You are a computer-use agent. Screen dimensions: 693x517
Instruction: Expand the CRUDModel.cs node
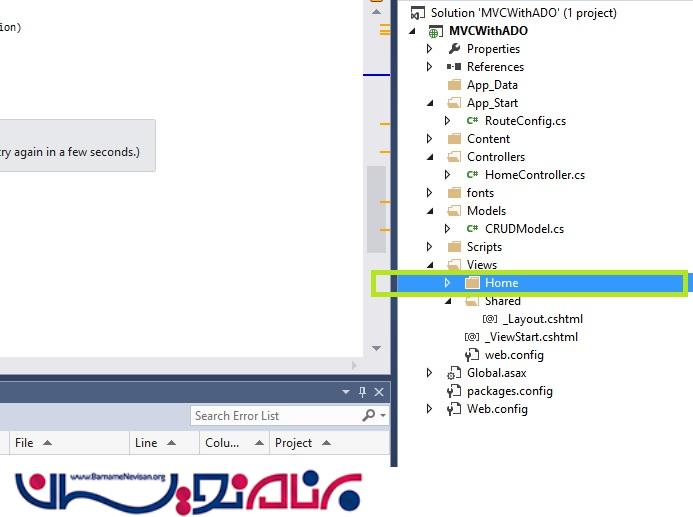point(447,228)
